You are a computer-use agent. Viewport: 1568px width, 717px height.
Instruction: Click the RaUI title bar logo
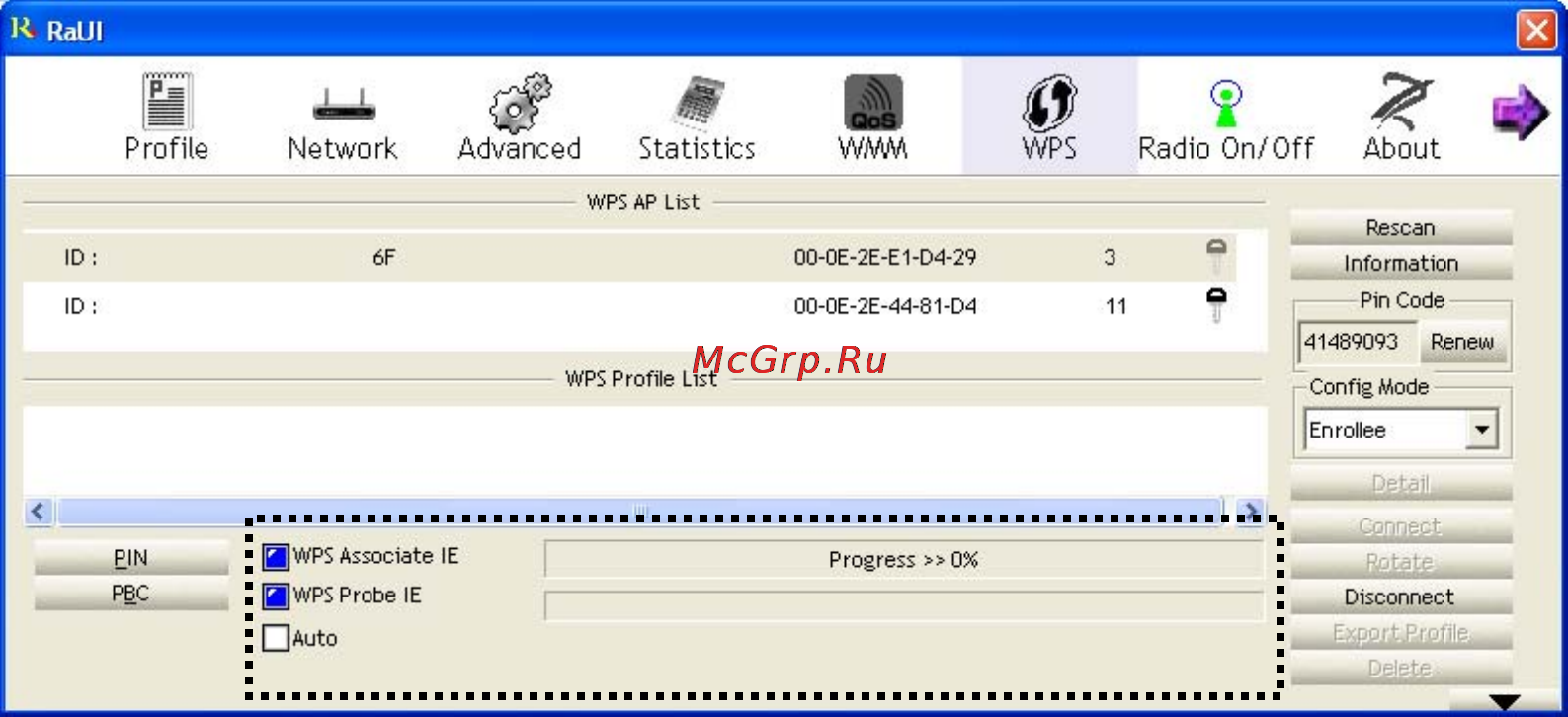pyautogui.click(x=23, y=29)
